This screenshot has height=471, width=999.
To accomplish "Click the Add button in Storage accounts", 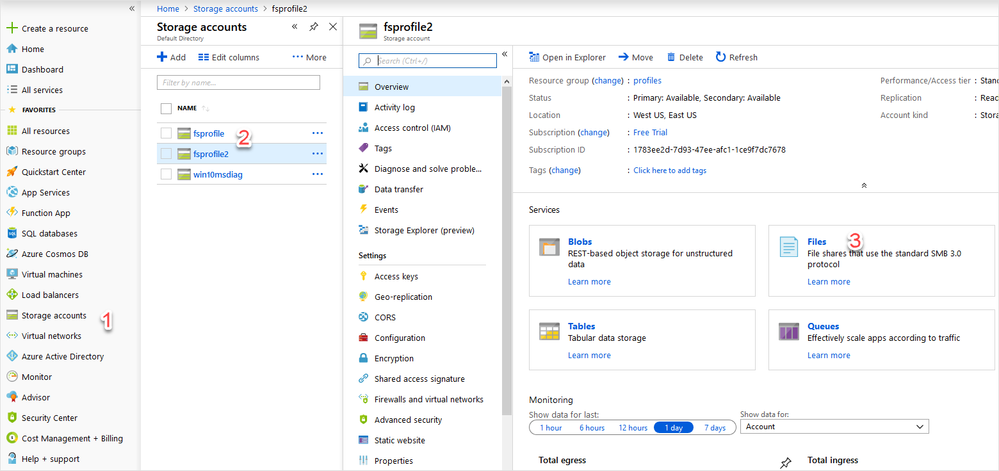I will (171, 57).
